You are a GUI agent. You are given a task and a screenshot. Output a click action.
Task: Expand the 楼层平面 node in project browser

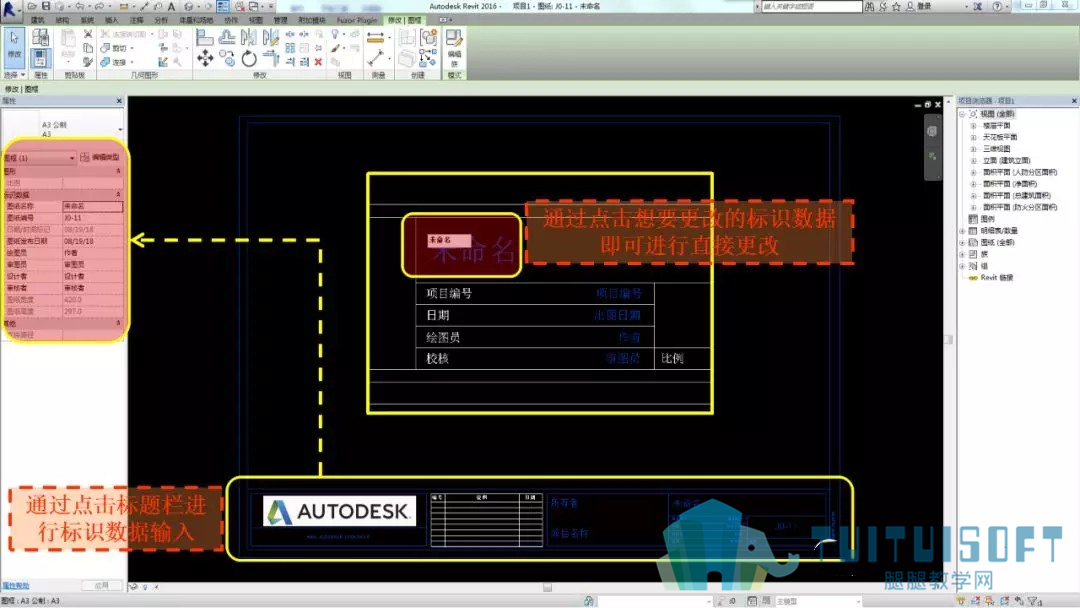click(x=973, y=126)
